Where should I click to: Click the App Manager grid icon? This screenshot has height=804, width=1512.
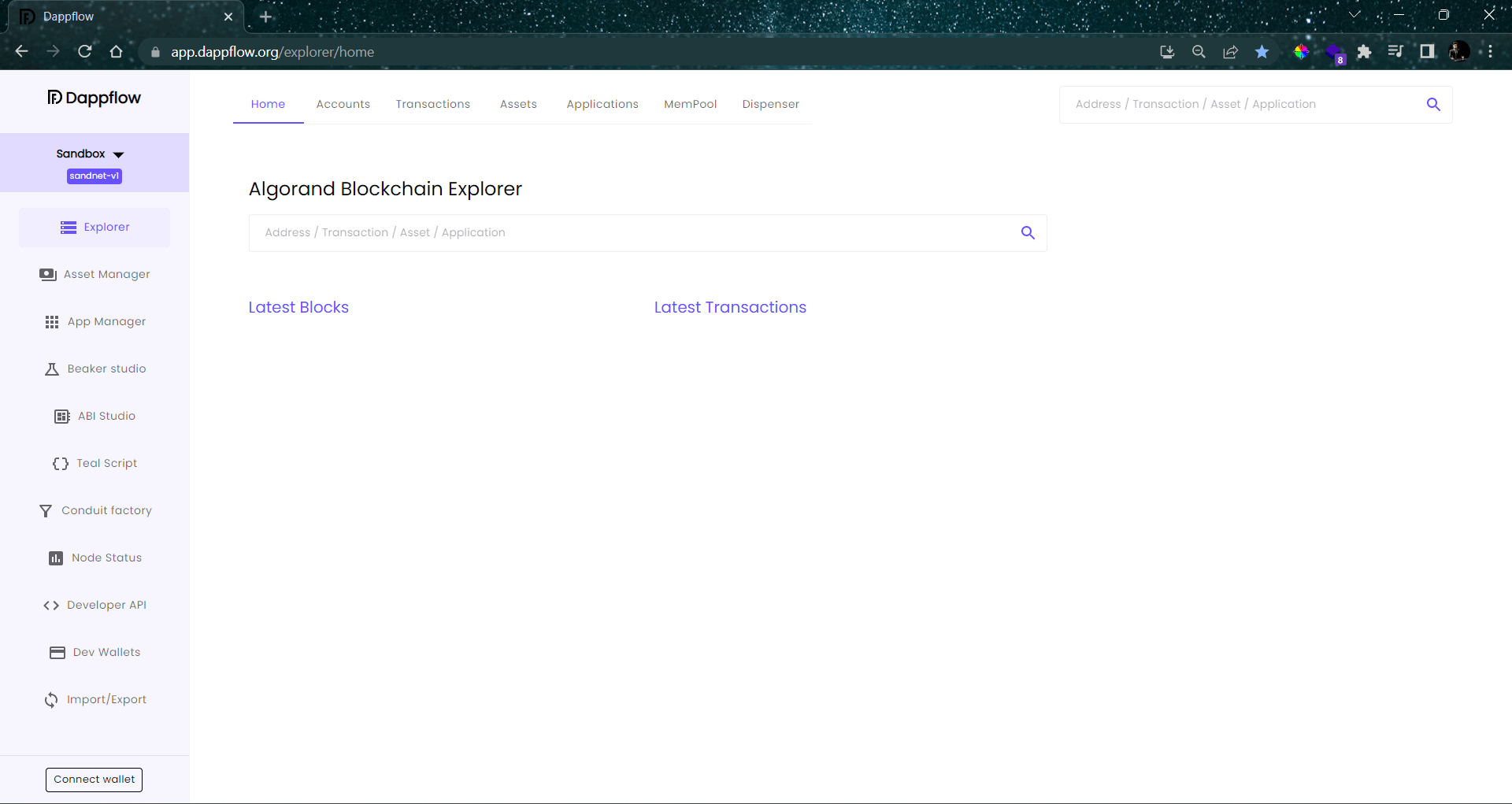[x=52, y=322]
